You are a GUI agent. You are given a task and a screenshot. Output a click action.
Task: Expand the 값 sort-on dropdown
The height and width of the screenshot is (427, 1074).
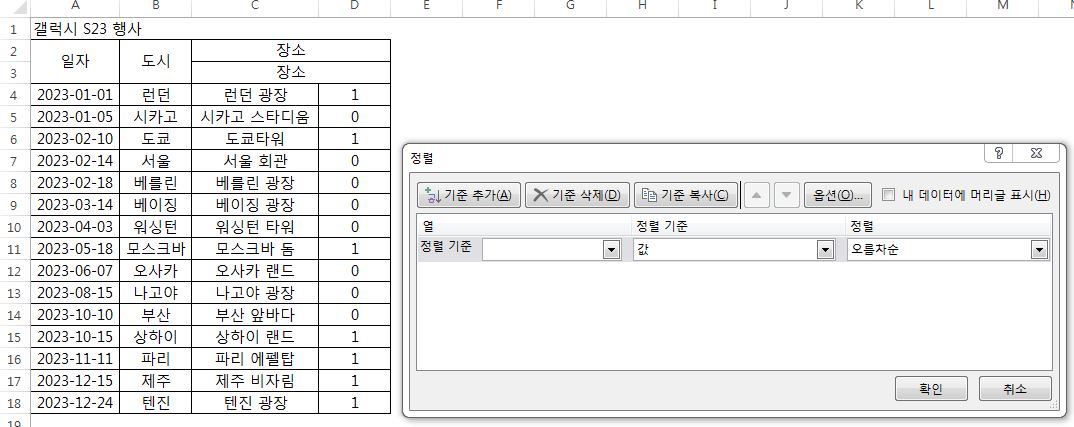tap(825, 249)
